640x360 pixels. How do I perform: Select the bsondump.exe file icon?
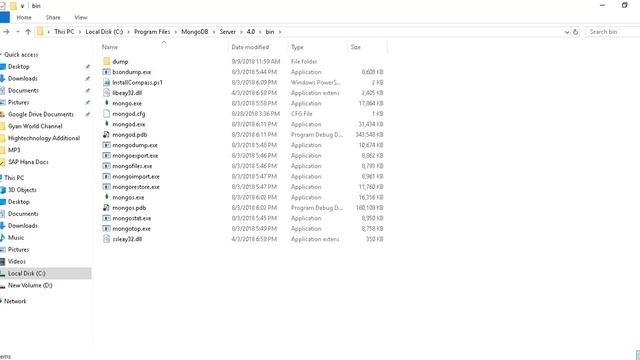107,72
